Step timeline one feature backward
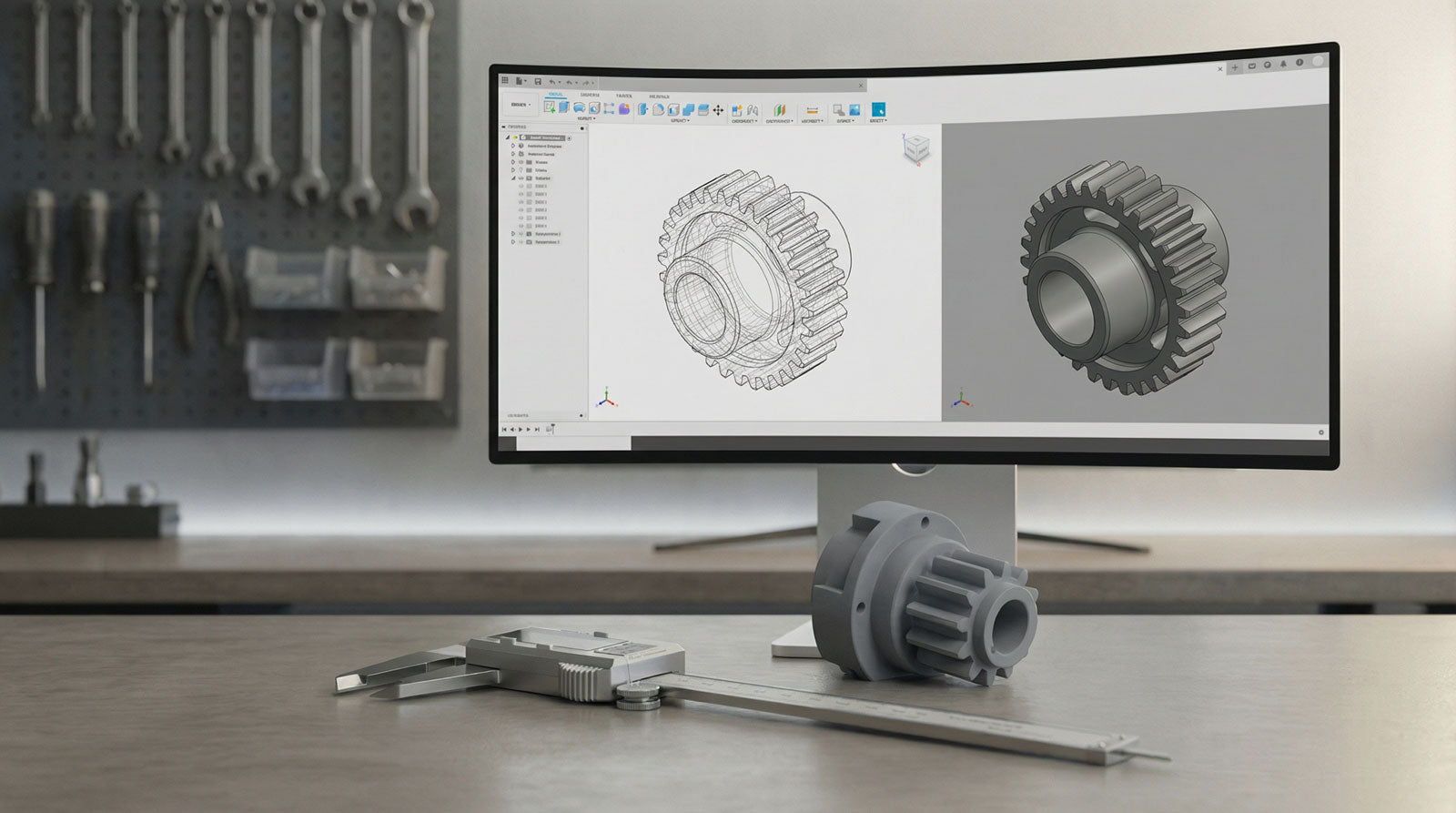The width and height of the screenshot is (1456, 813). pos(512,430)
